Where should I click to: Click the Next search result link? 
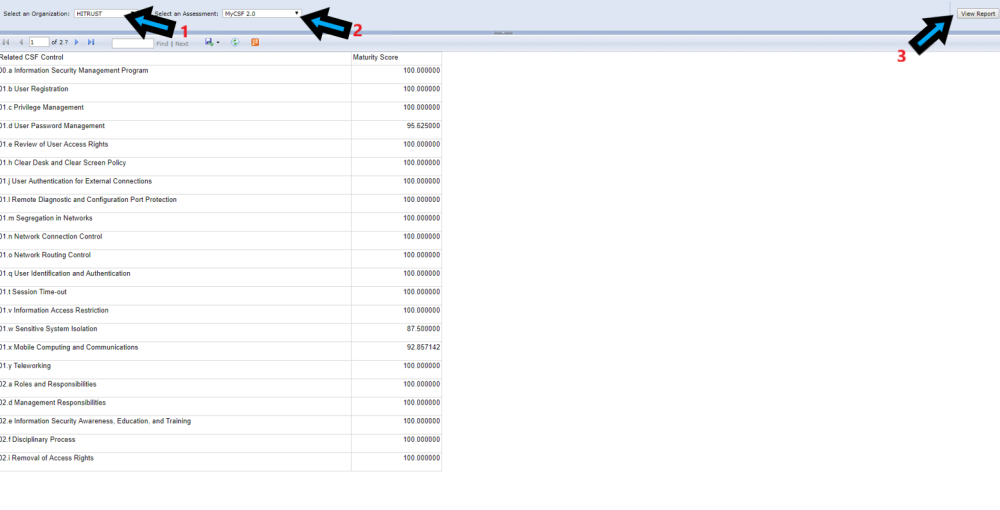[182, 44]
